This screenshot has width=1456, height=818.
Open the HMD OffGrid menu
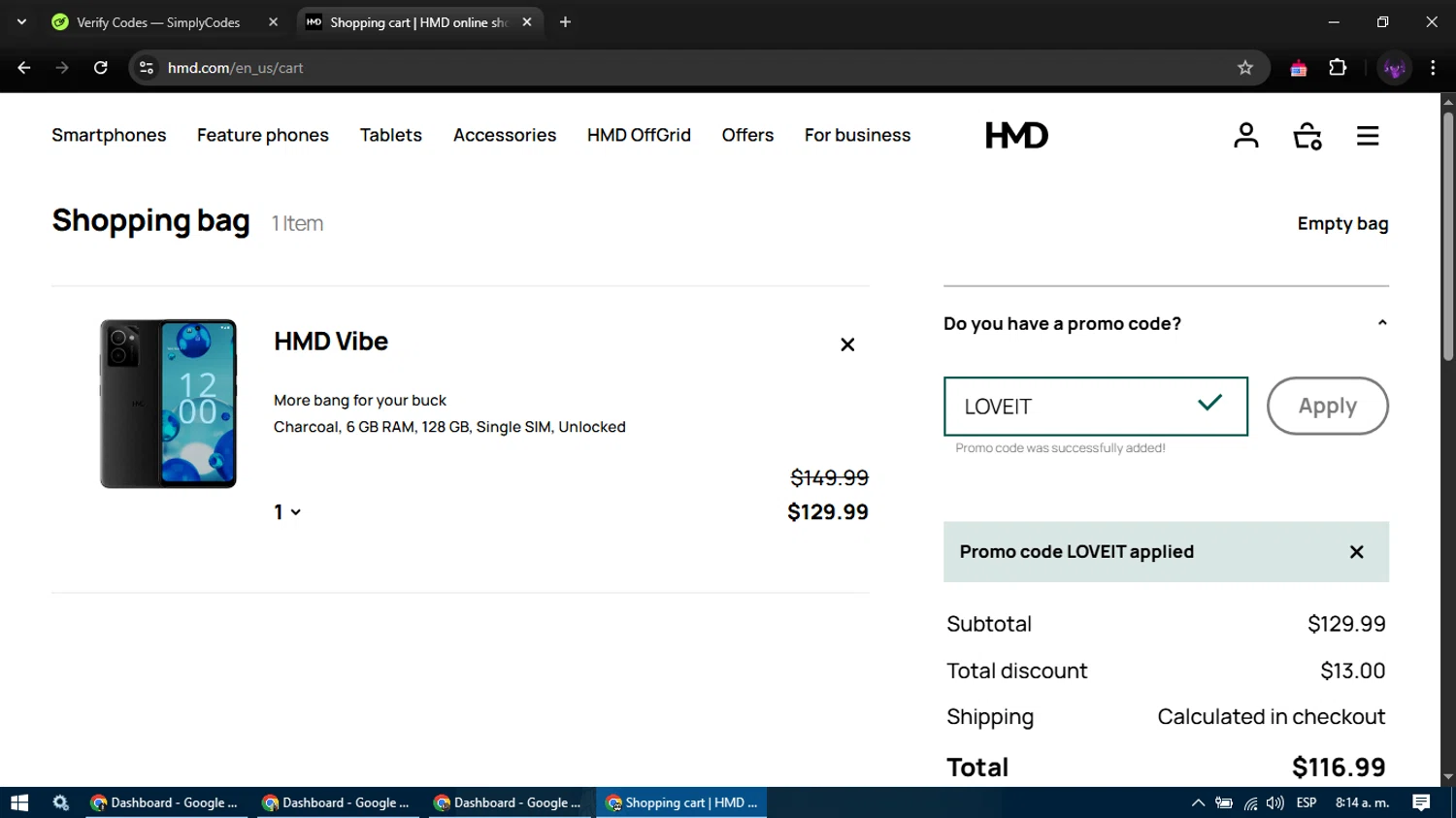[x=639, y=135]
